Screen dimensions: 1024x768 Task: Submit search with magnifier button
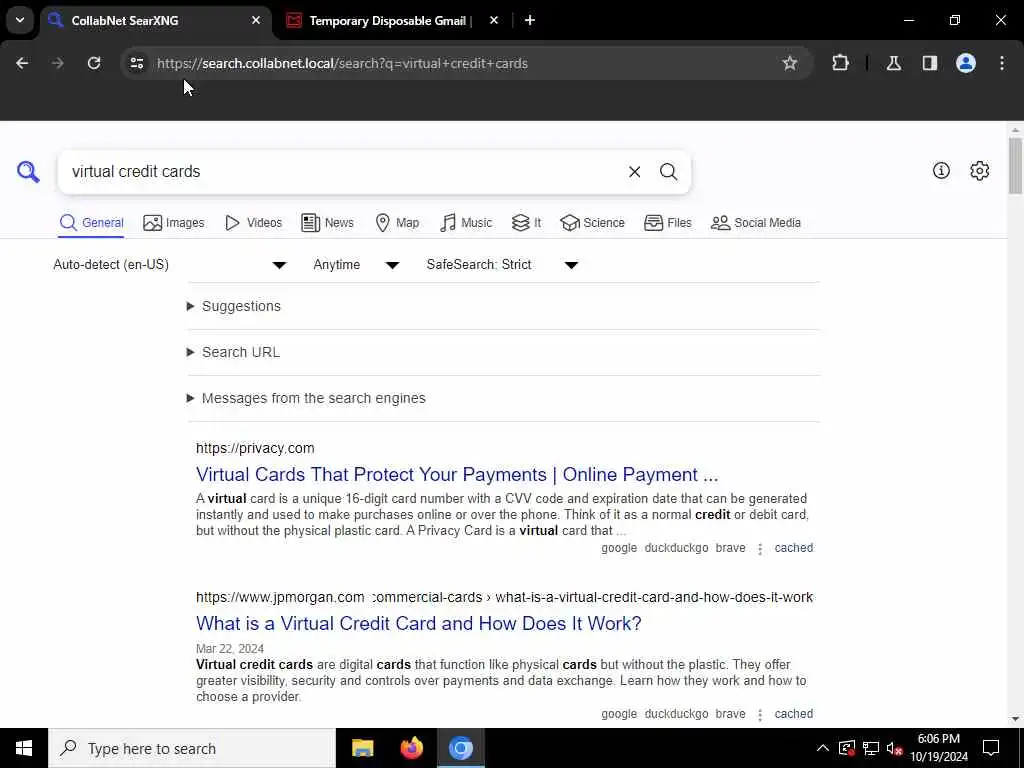(668, 172)
